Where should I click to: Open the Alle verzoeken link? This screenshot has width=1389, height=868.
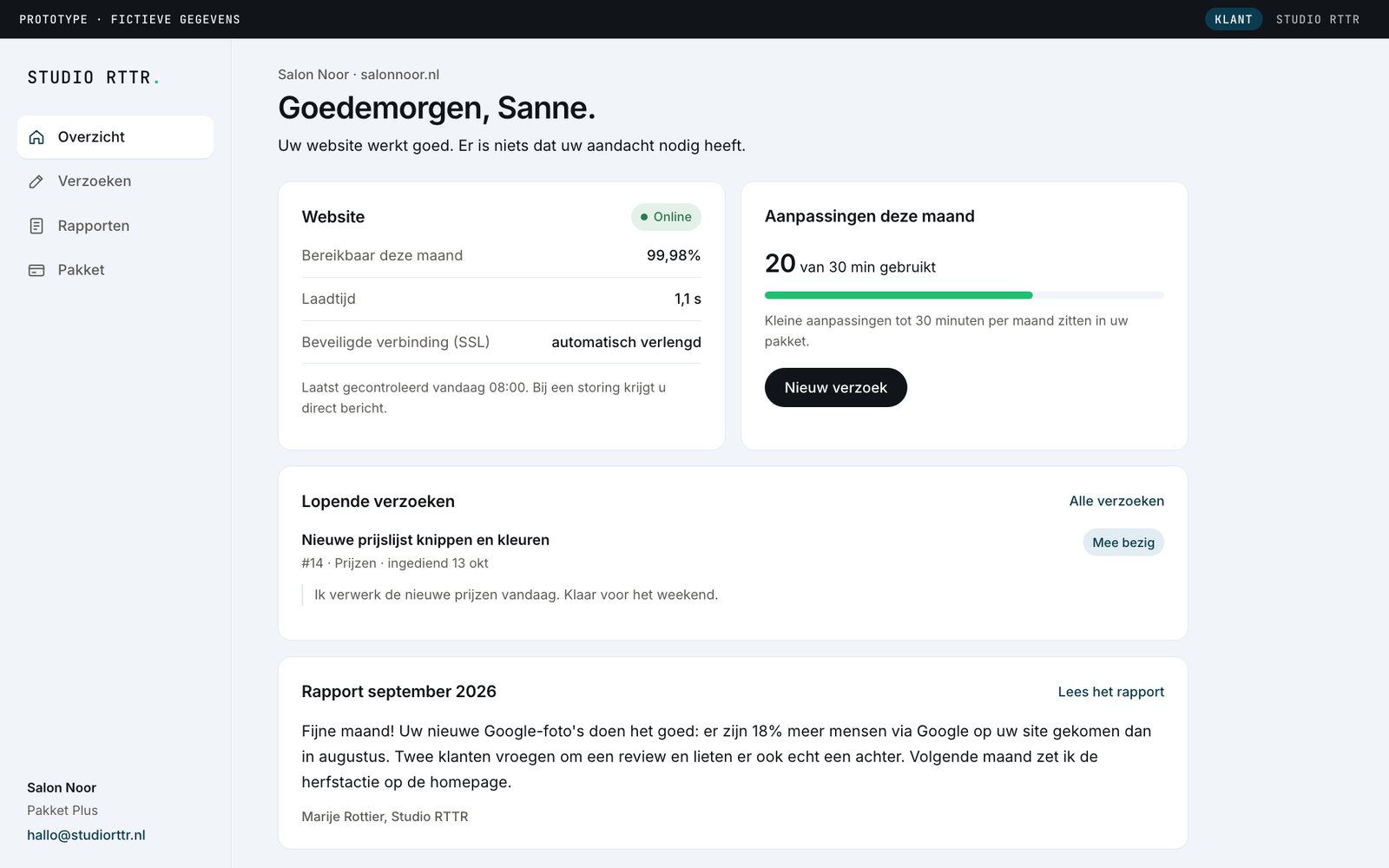tap(1116, 501)
